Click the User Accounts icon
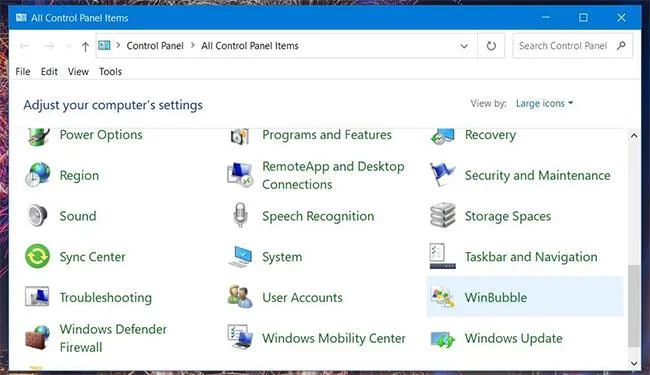The width and height of the screenshot is (650, 375). click(240, 297)
